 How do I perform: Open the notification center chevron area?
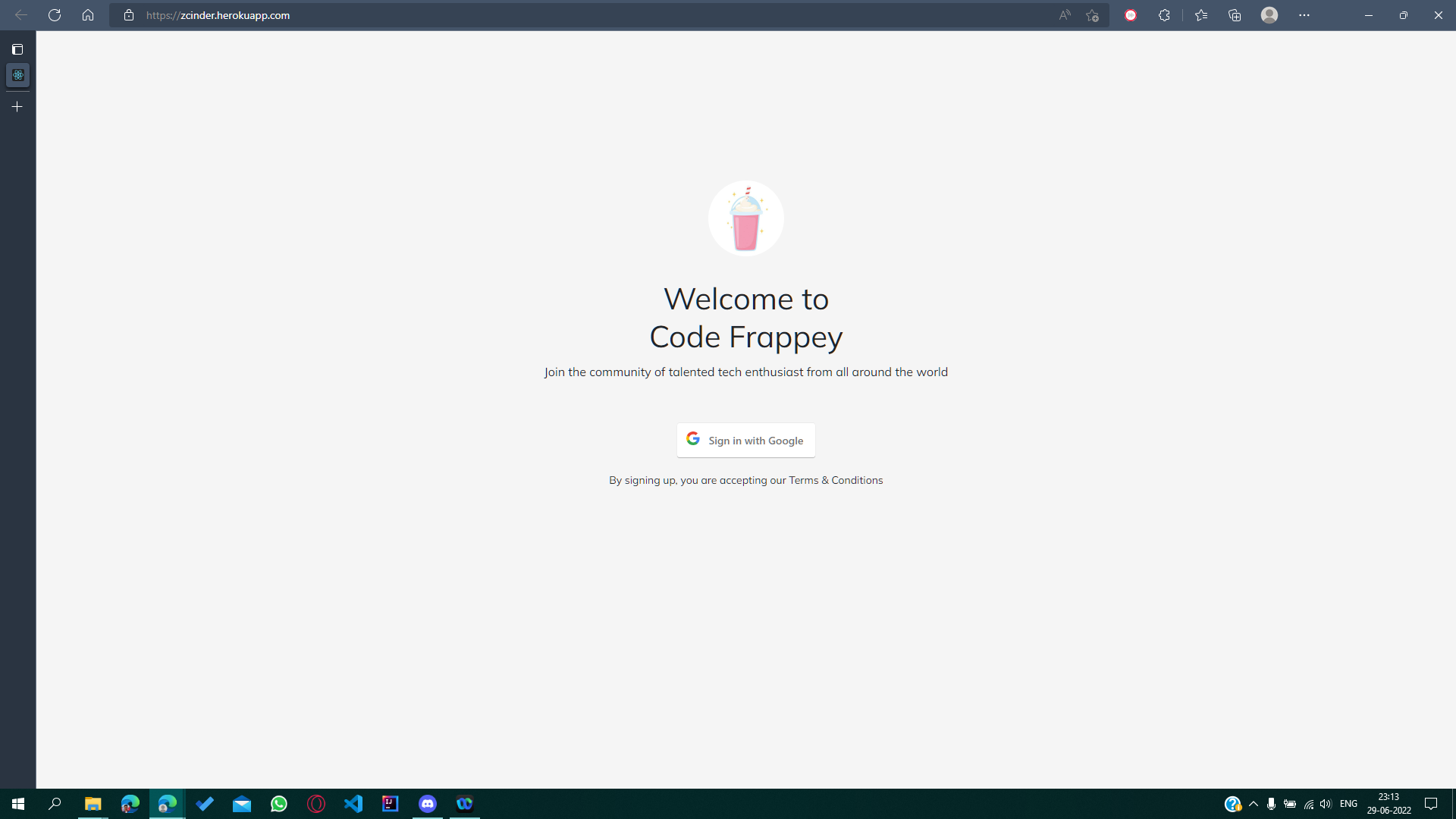click(1432, 804)
